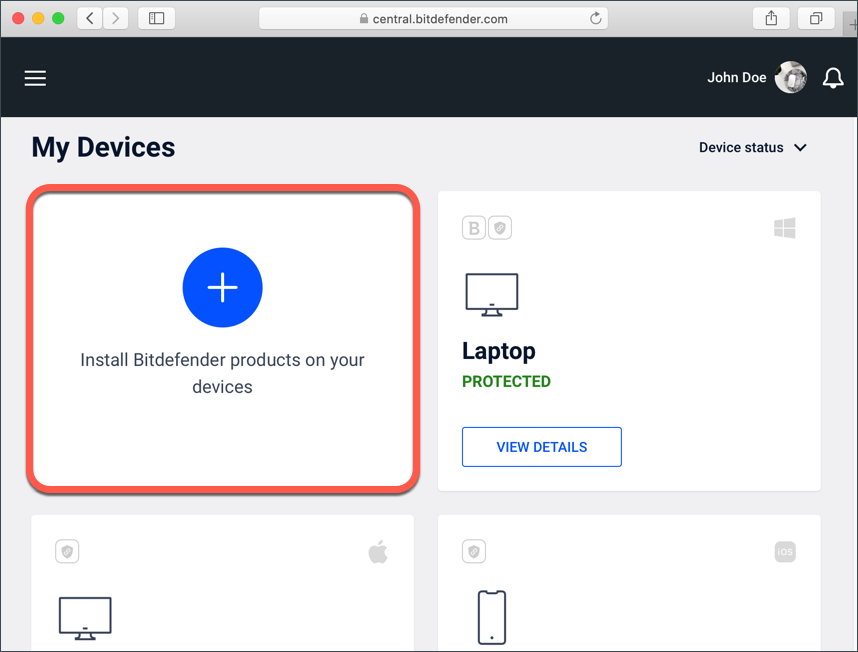
Task: Open Safari's Share button
Action: click(771, 19)
